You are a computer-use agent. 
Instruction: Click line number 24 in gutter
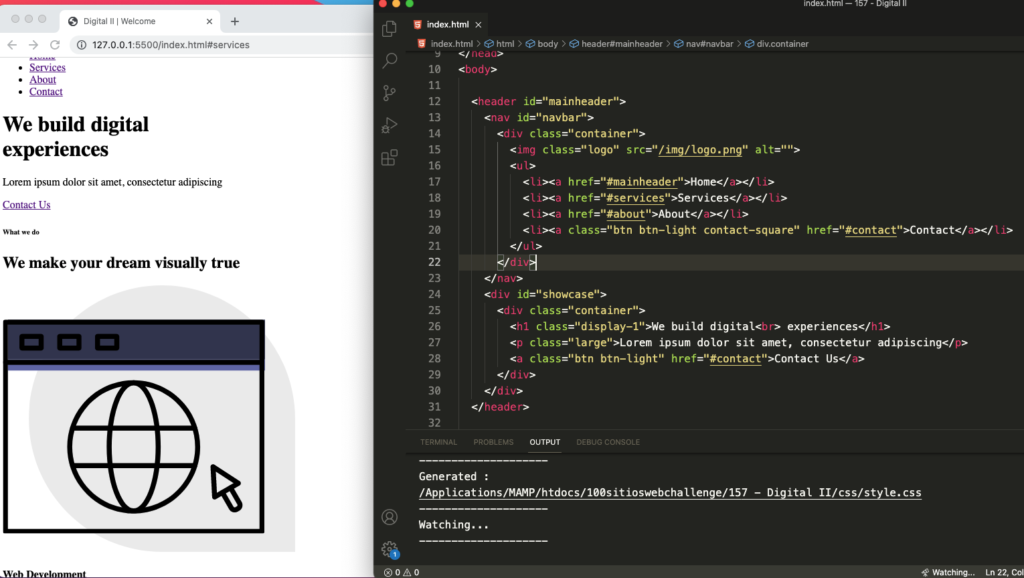(x=434, y=294)
